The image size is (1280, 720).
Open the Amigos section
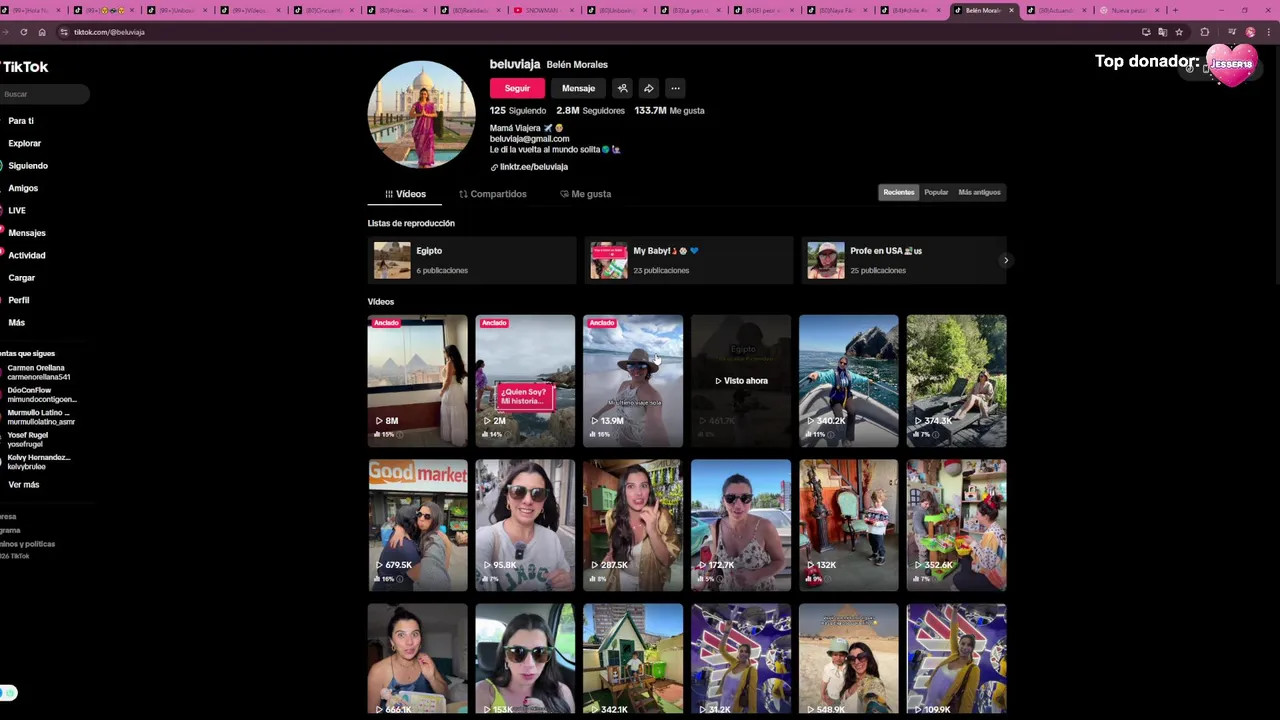tap(23, 188)
